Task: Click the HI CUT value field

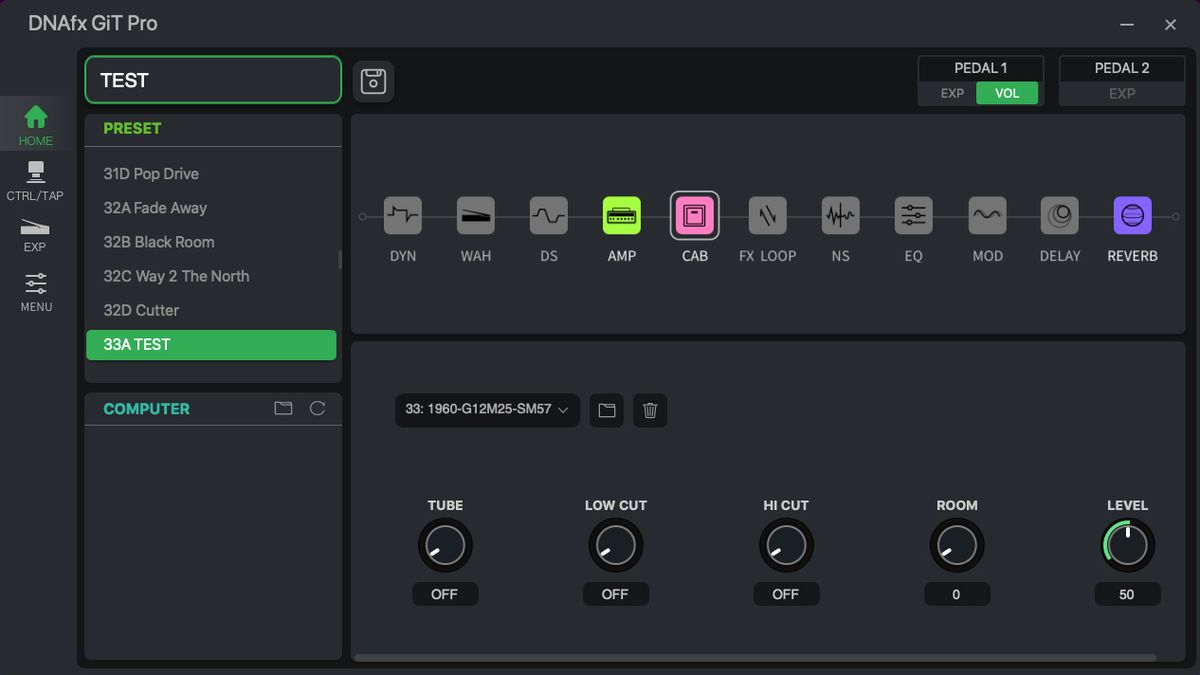Action: [x=786, y=594]
